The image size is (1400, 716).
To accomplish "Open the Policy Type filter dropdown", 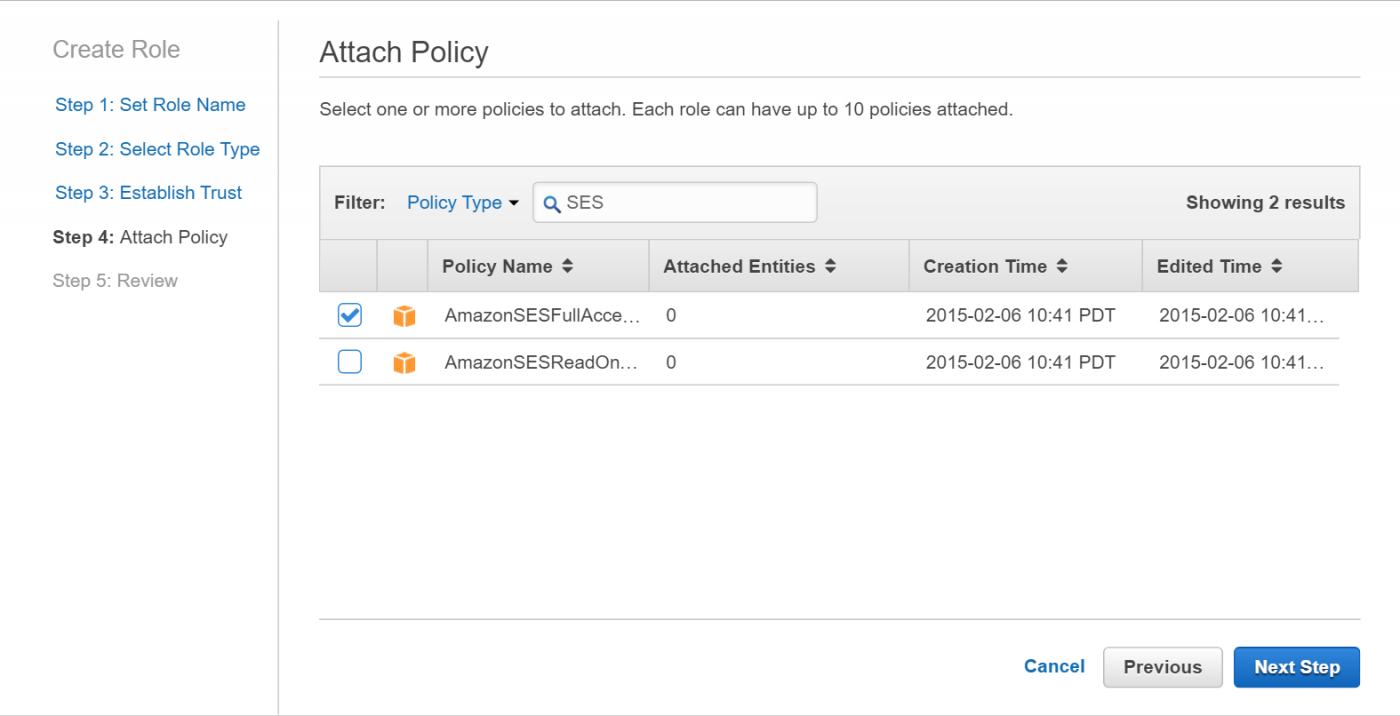I will 463,202.
